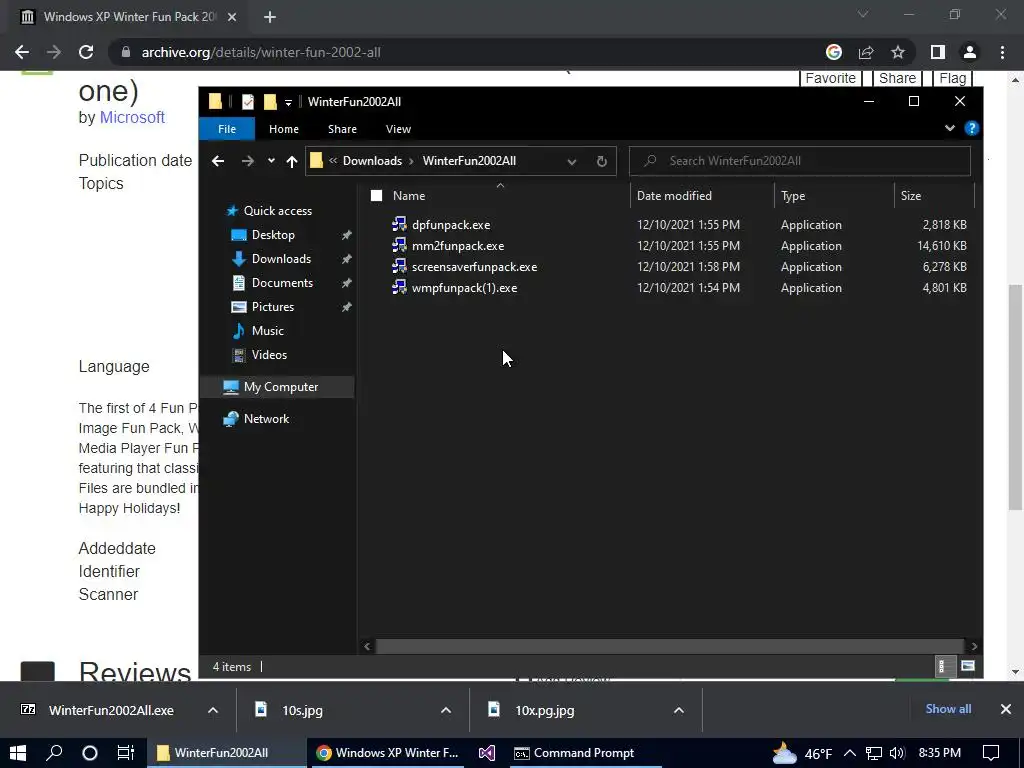The image size is (1024, 768).
Task: Click the Flag button on archive.org
Action: point(952,78)
